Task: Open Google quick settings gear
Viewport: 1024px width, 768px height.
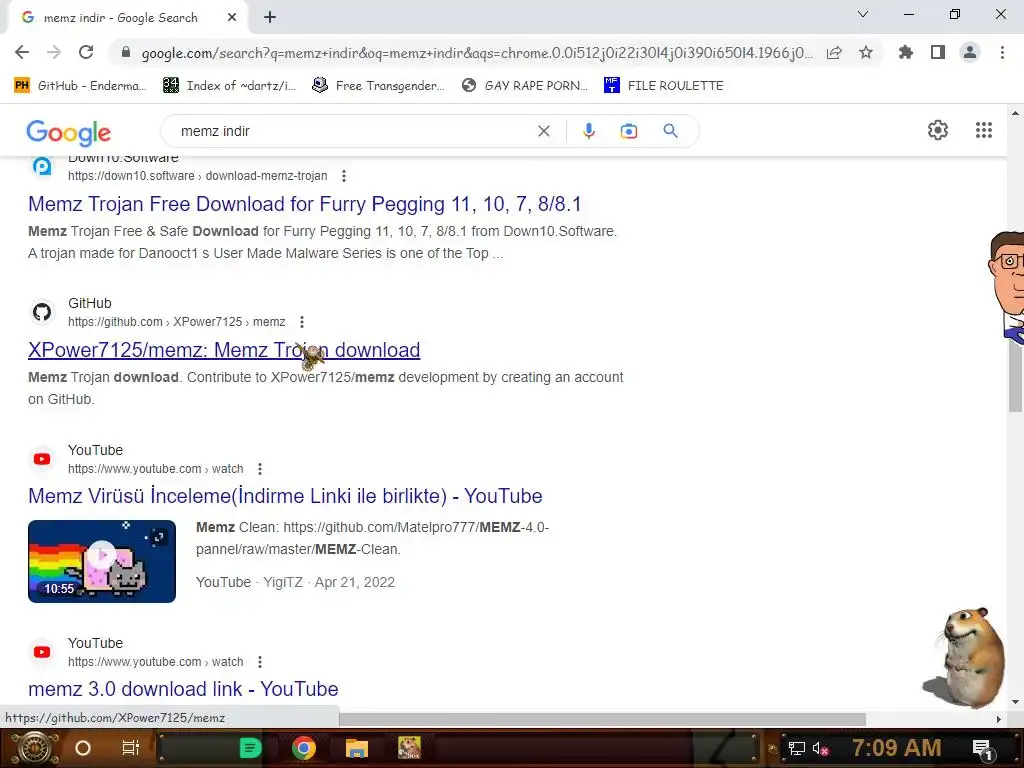Action: click(x=938, y=130)
